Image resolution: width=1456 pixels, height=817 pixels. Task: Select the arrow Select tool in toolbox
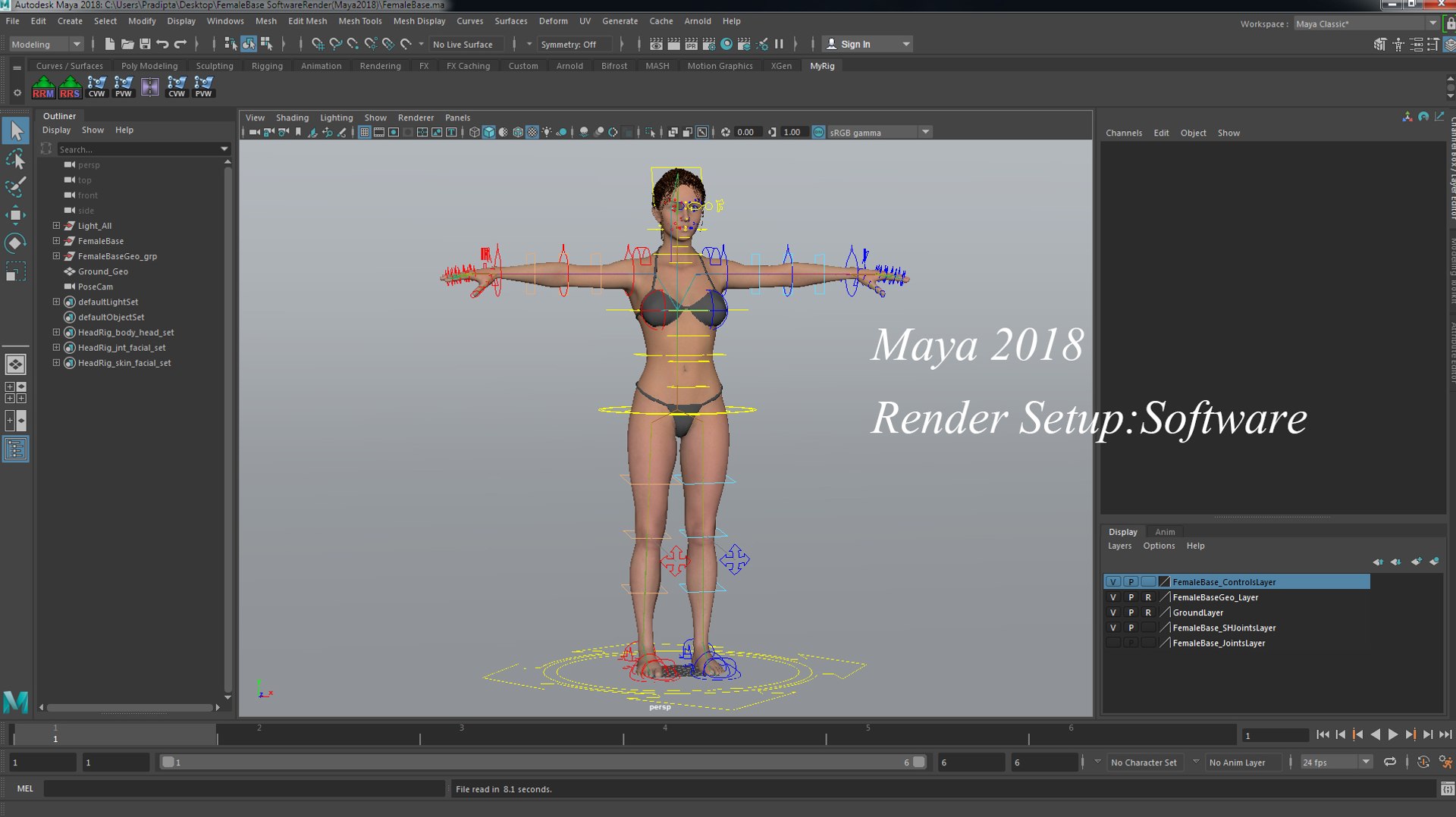point(16,130)
